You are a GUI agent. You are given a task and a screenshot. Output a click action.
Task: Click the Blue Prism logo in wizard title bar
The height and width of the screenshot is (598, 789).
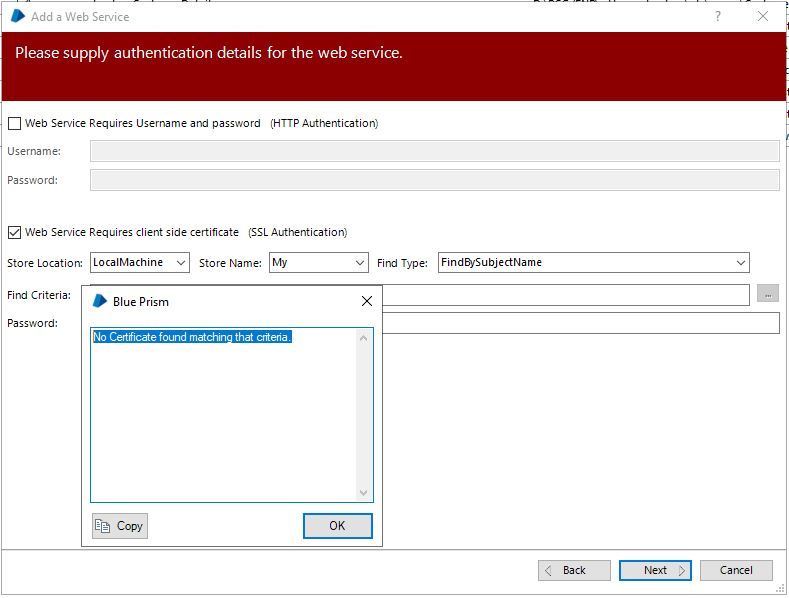click(17, 16)
